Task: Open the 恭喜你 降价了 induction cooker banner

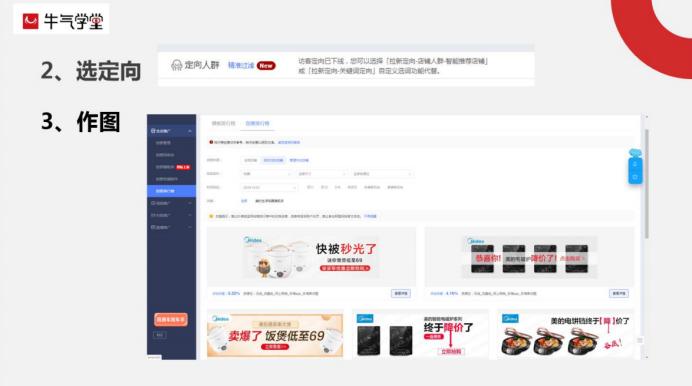Action: [529, 257]
